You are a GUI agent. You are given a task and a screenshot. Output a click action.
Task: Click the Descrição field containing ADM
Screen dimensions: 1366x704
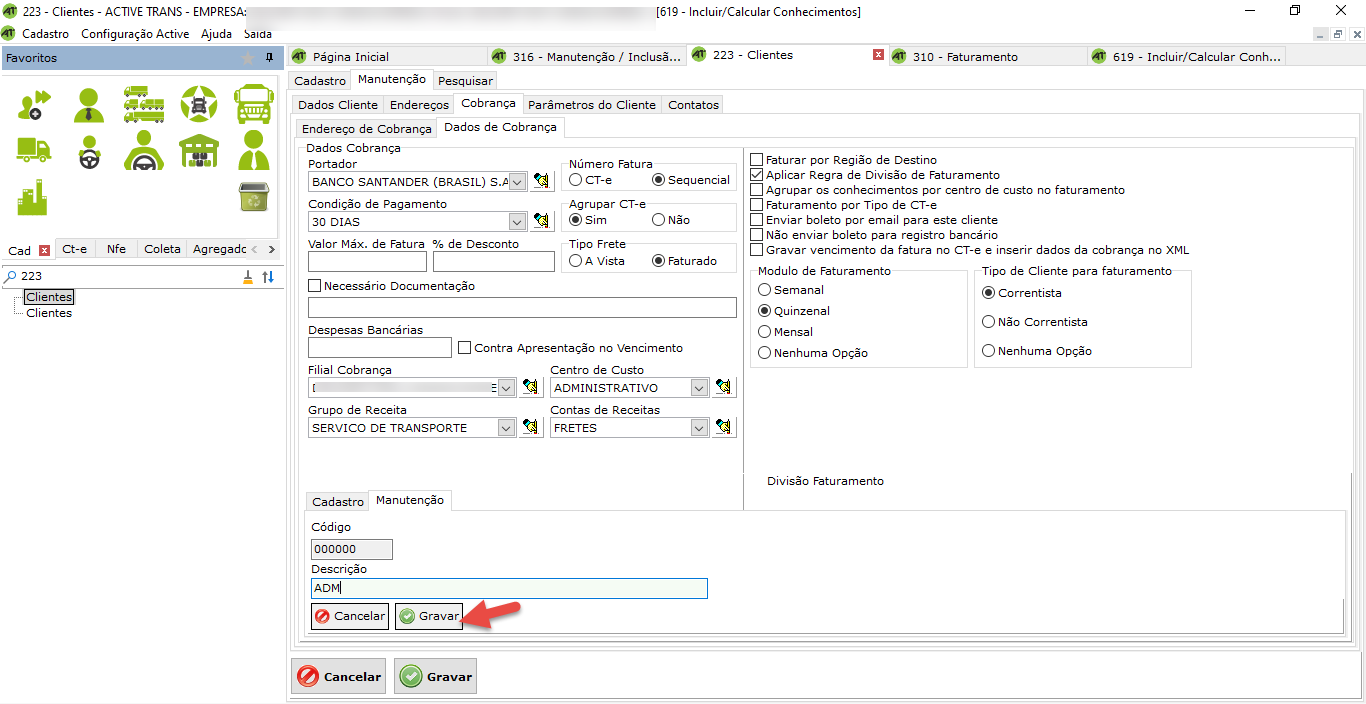509,588
